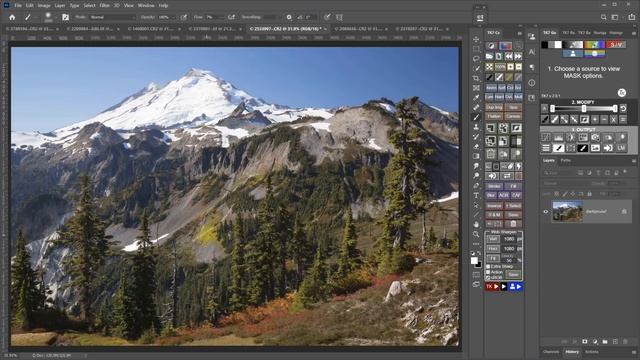Toggle airbrush icon beside Flow
Viewport: 640px width, 360px height.
click(231, 17)
